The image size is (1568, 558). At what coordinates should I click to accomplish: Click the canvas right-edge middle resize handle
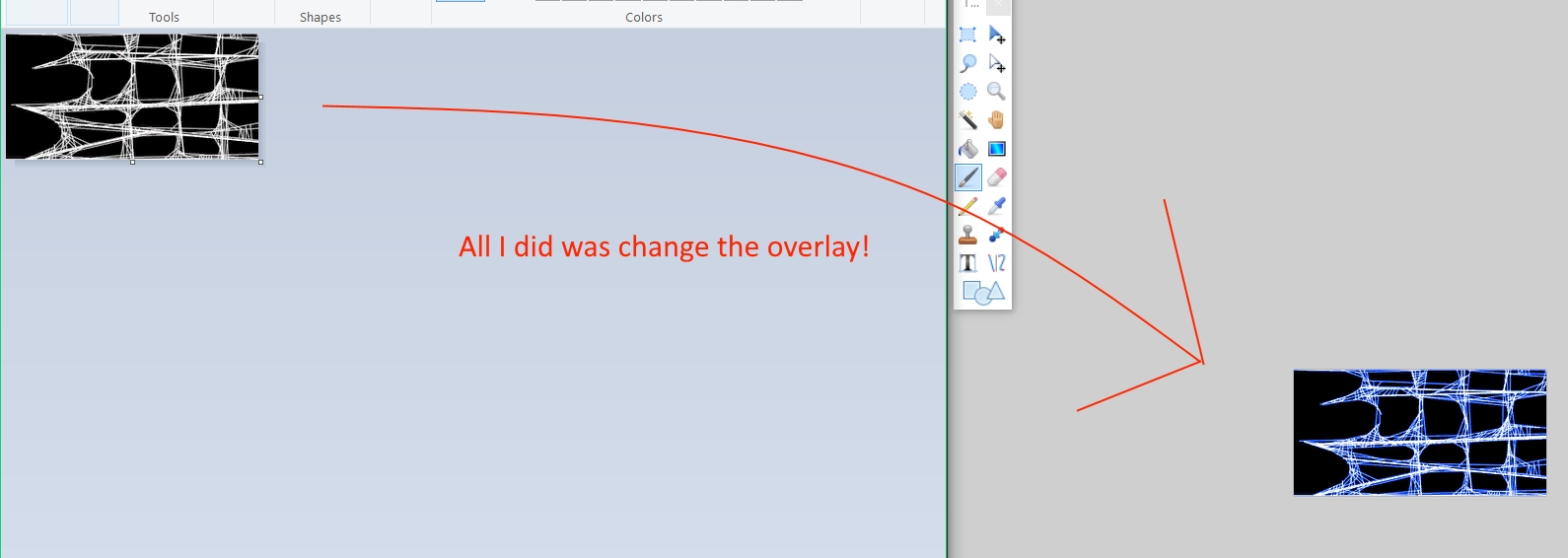point(260,97)
